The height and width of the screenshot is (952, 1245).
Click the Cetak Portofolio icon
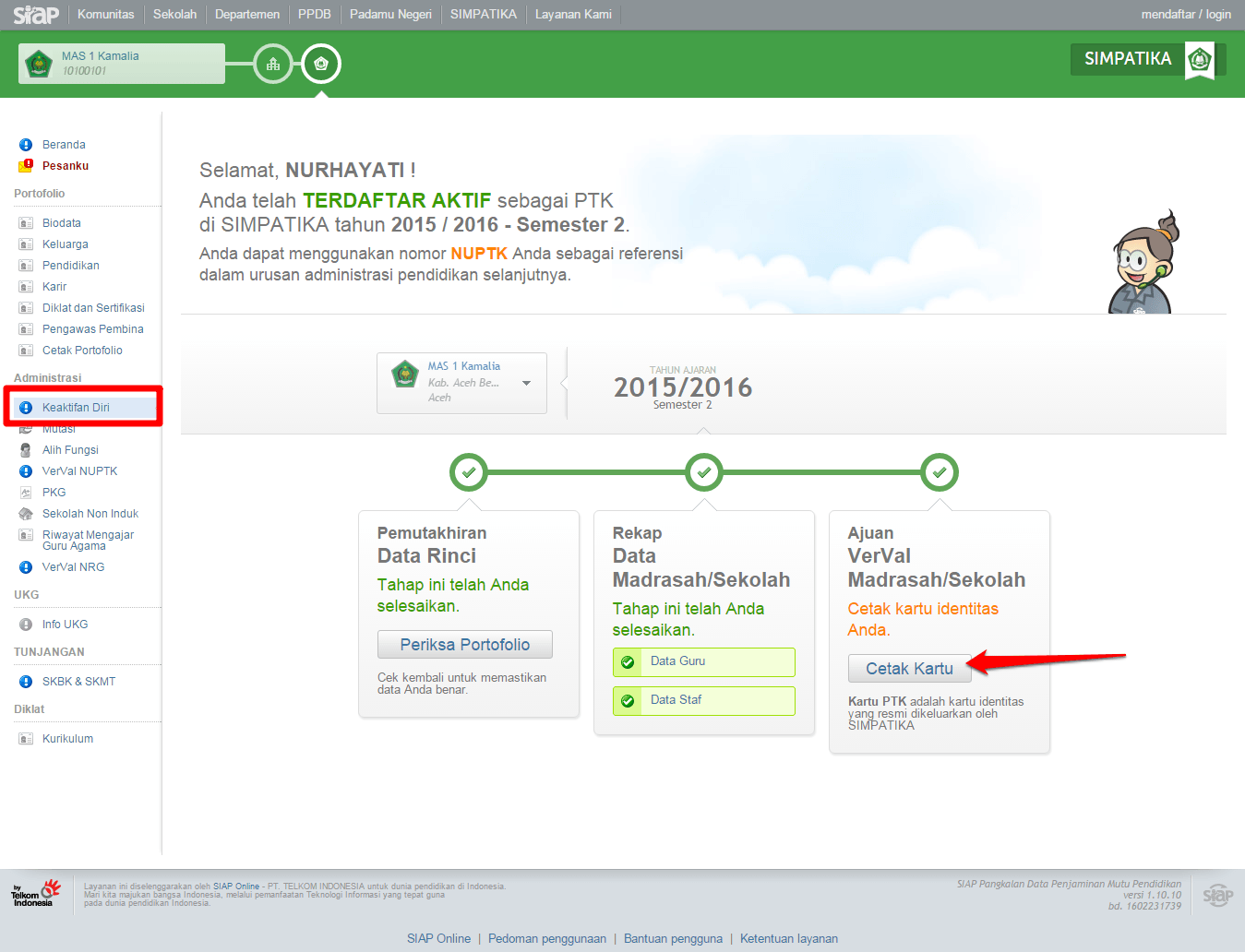pyautogui.click(x=26, y=351)
